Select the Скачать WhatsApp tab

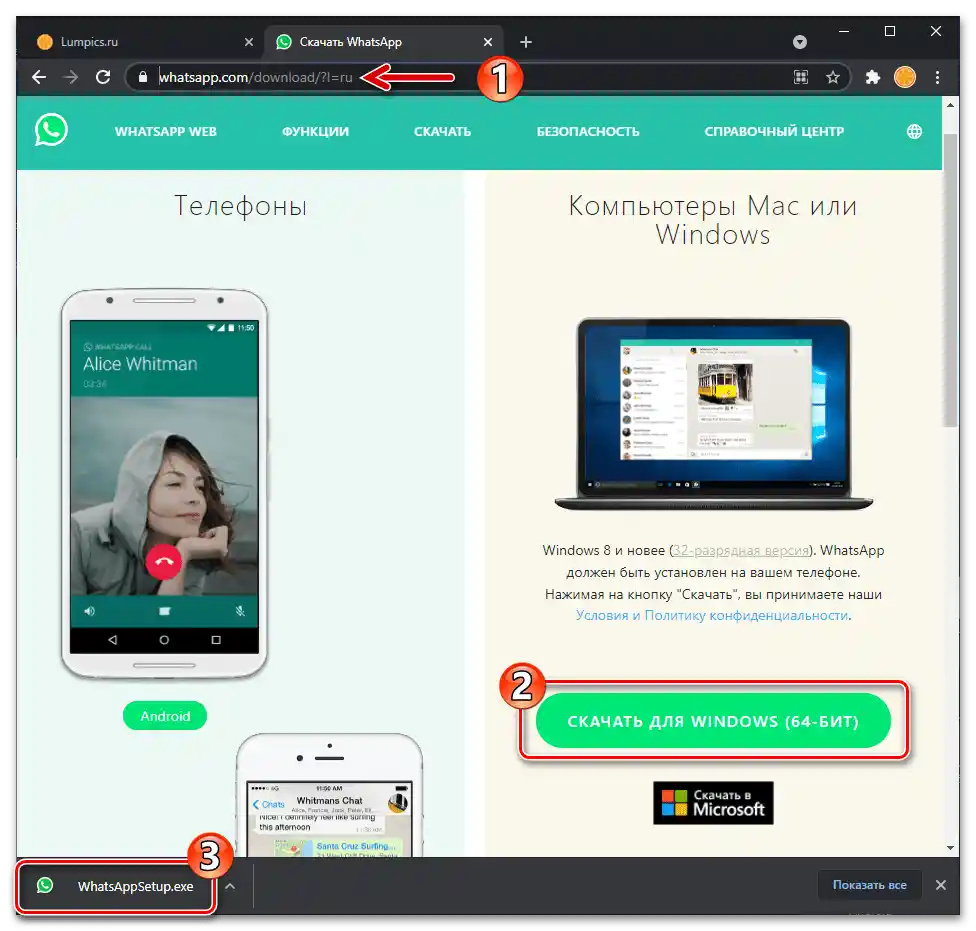click(384, 42)
